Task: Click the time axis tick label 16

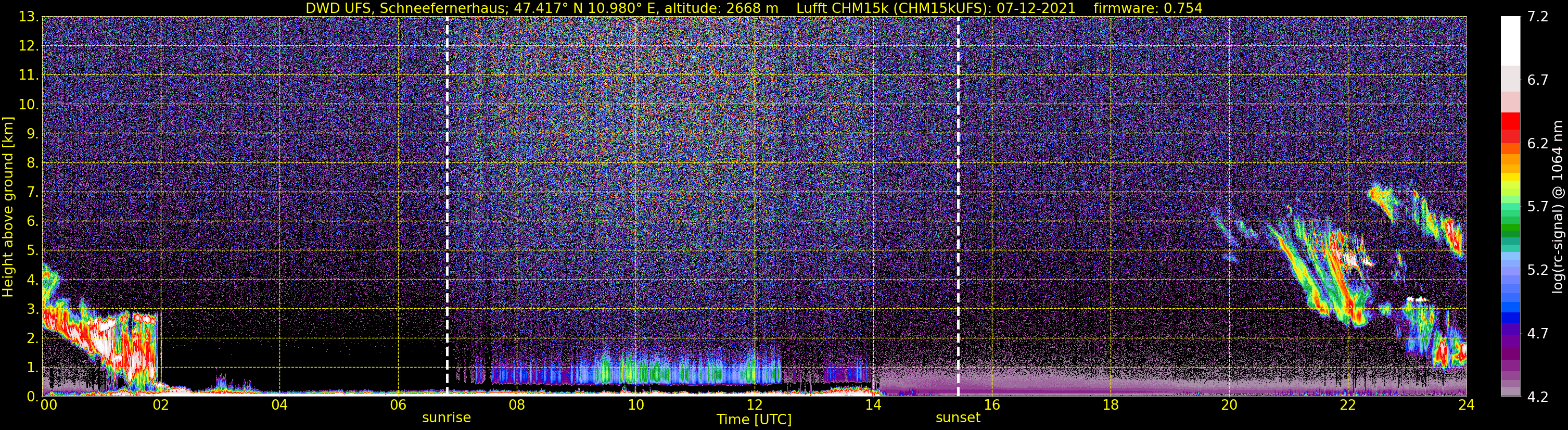Action: (x=991, y=406)
